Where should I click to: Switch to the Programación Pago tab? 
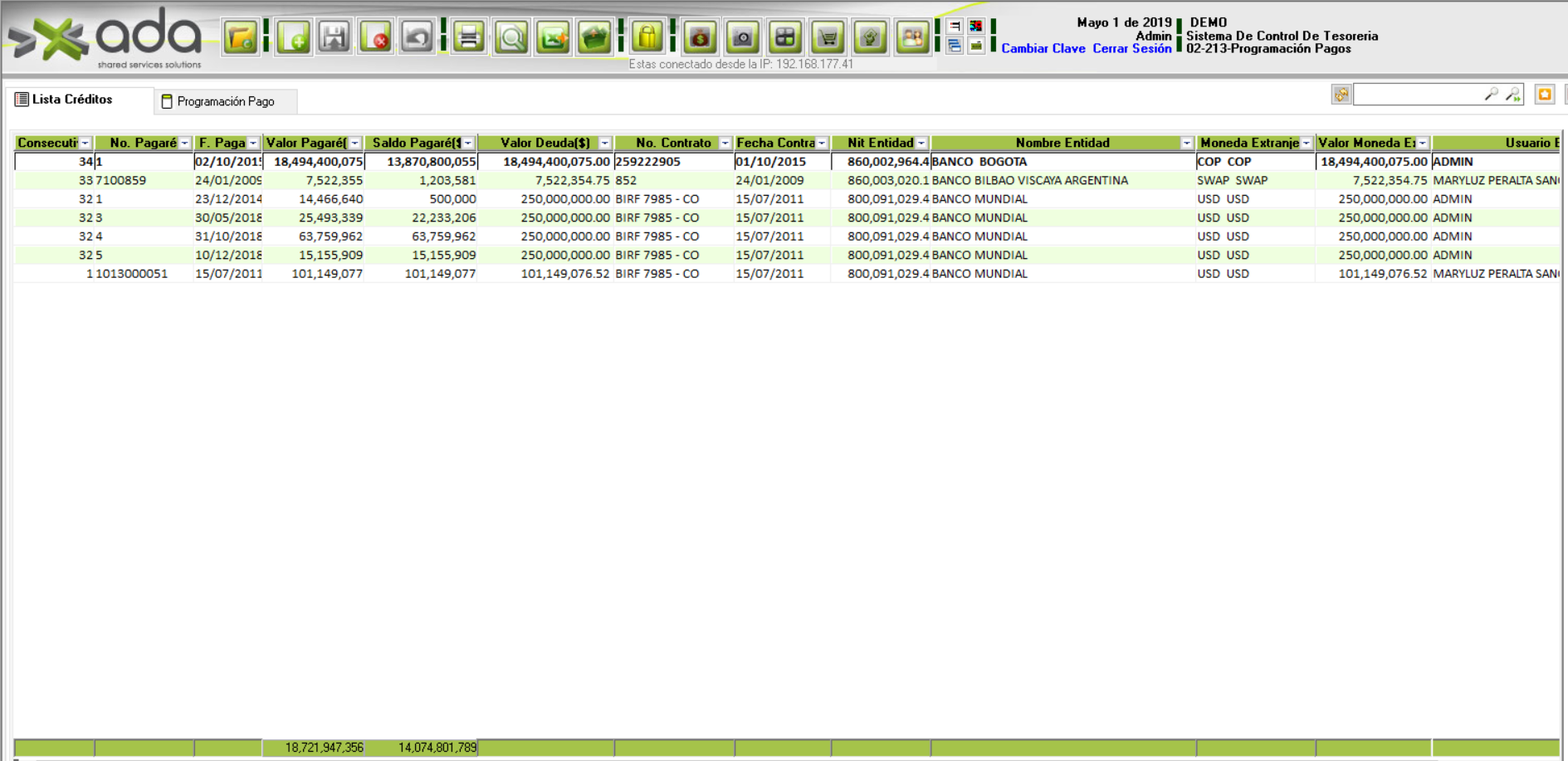[225, 101]
